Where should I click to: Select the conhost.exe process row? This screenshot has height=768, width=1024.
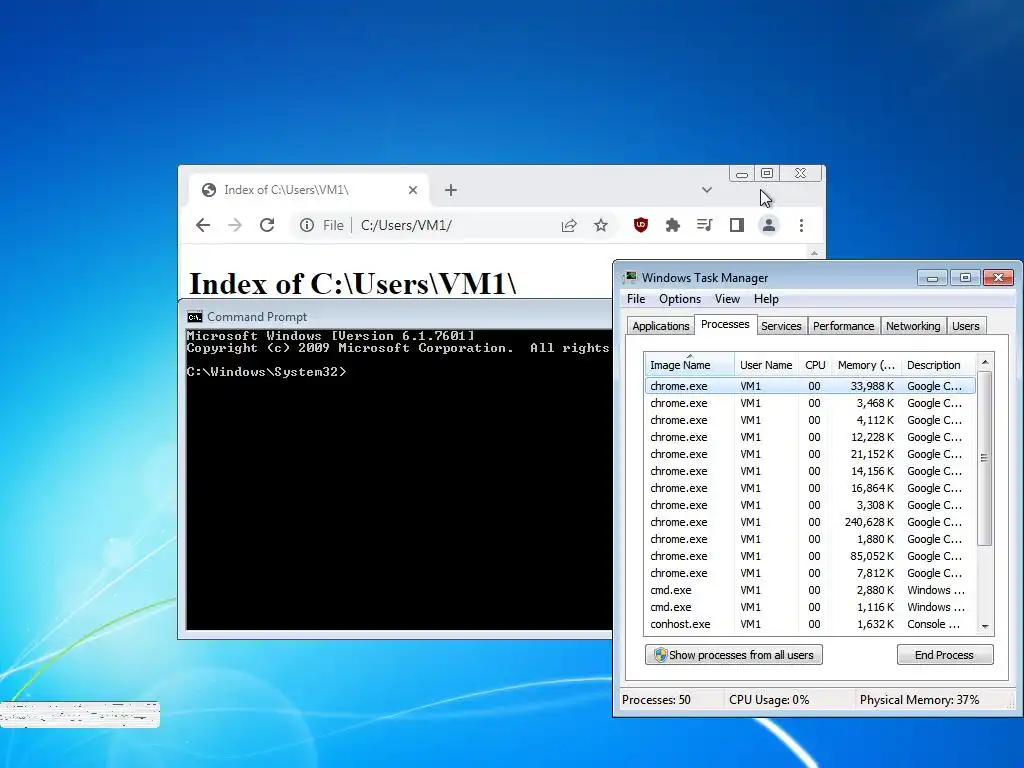click(810, 624)
